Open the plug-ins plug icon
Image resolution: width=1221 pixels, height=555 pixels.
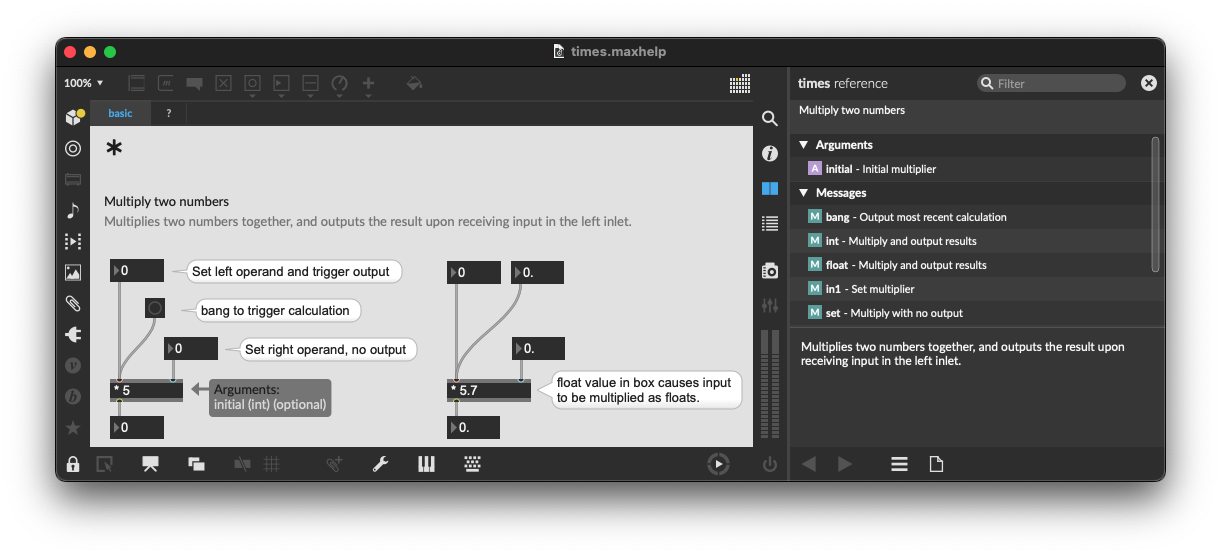pos(73,334)
